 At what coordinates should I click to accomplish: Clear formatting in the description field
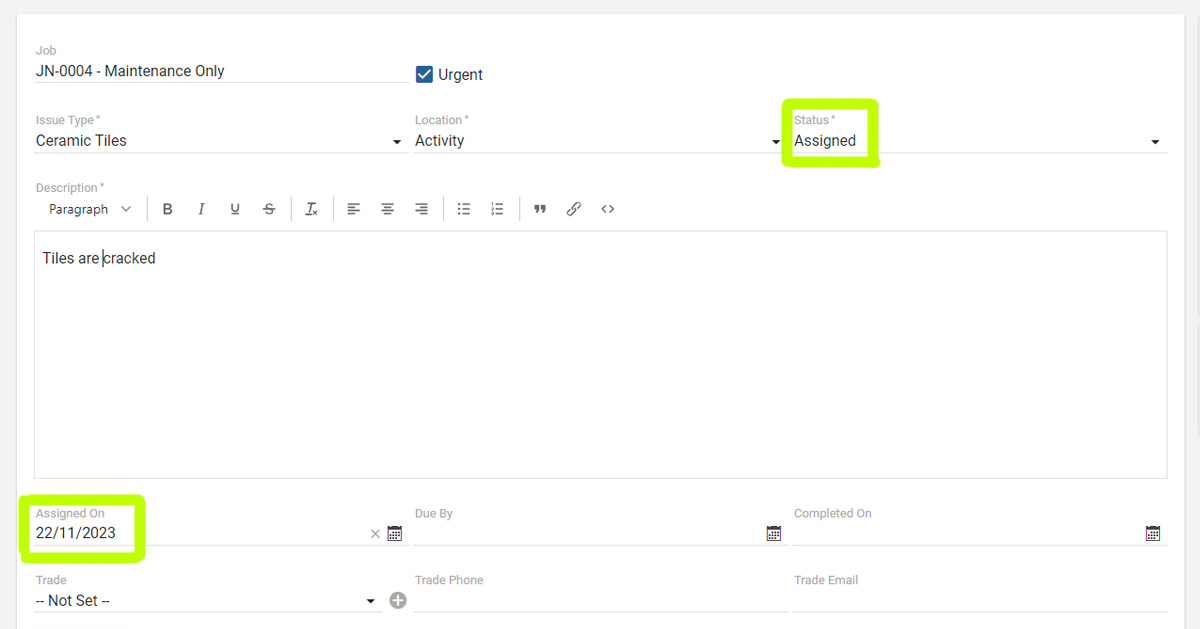[311, 208]
